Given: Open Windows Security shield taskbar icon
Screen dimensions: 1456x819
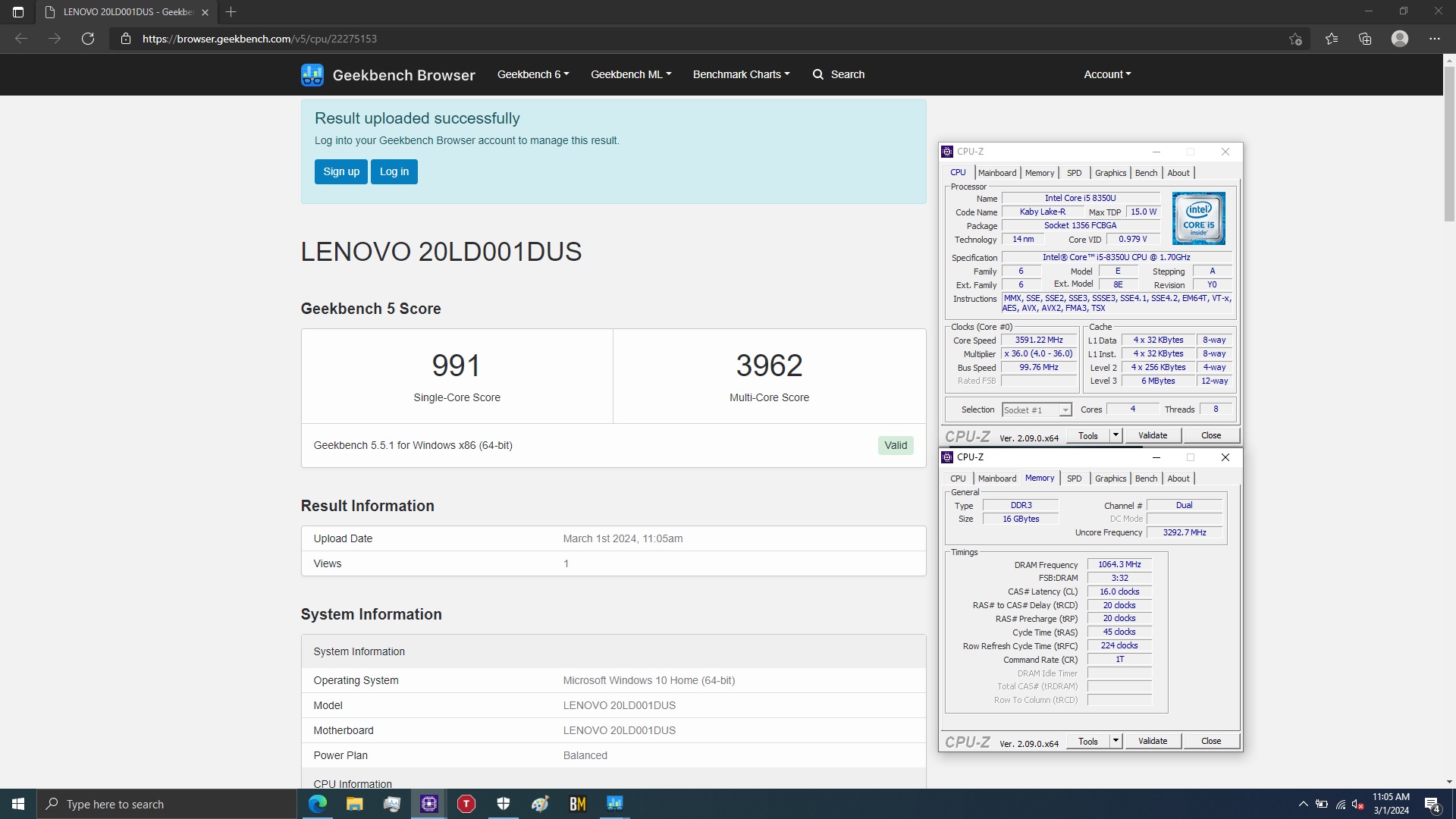Looking at the screenshot, I should [504, 804].
